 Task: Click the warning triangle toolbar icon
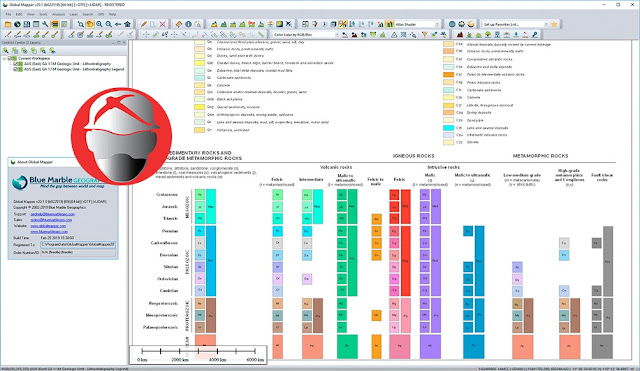(x=394, y=35)
